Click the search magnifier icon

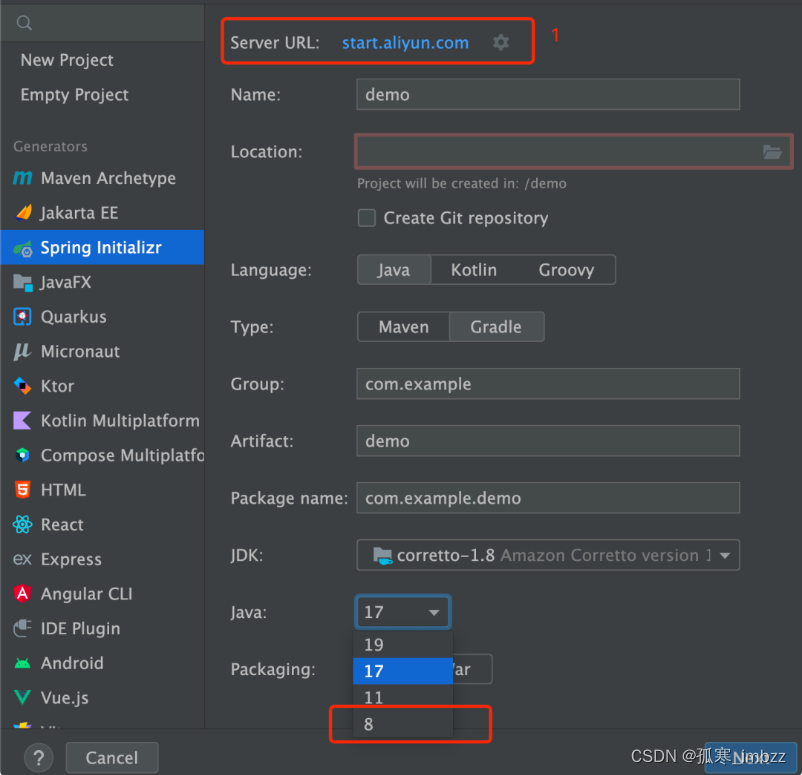(24, 23)
